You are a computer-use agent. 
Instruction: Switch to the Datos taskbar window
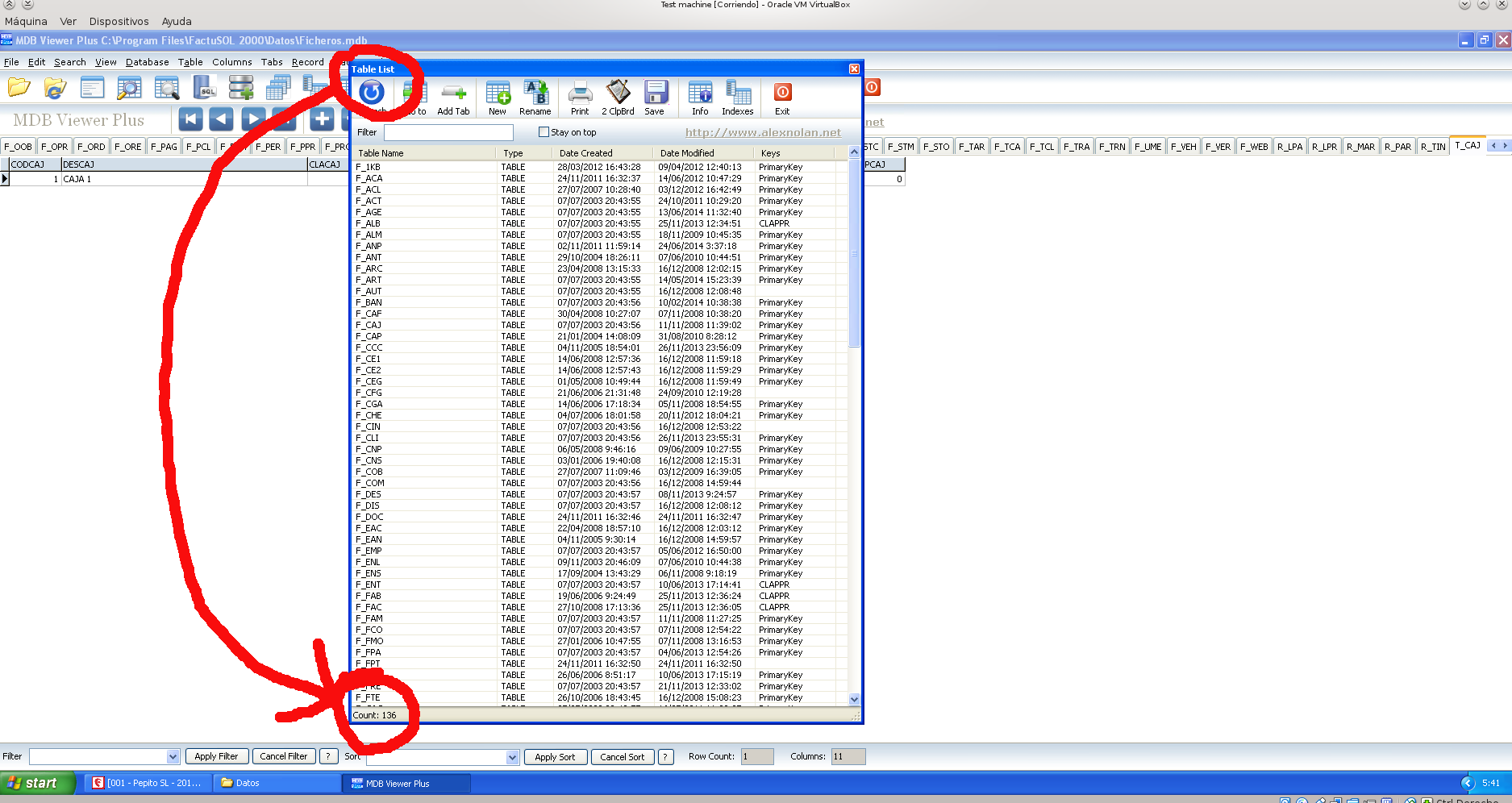[x=278, y=783]
